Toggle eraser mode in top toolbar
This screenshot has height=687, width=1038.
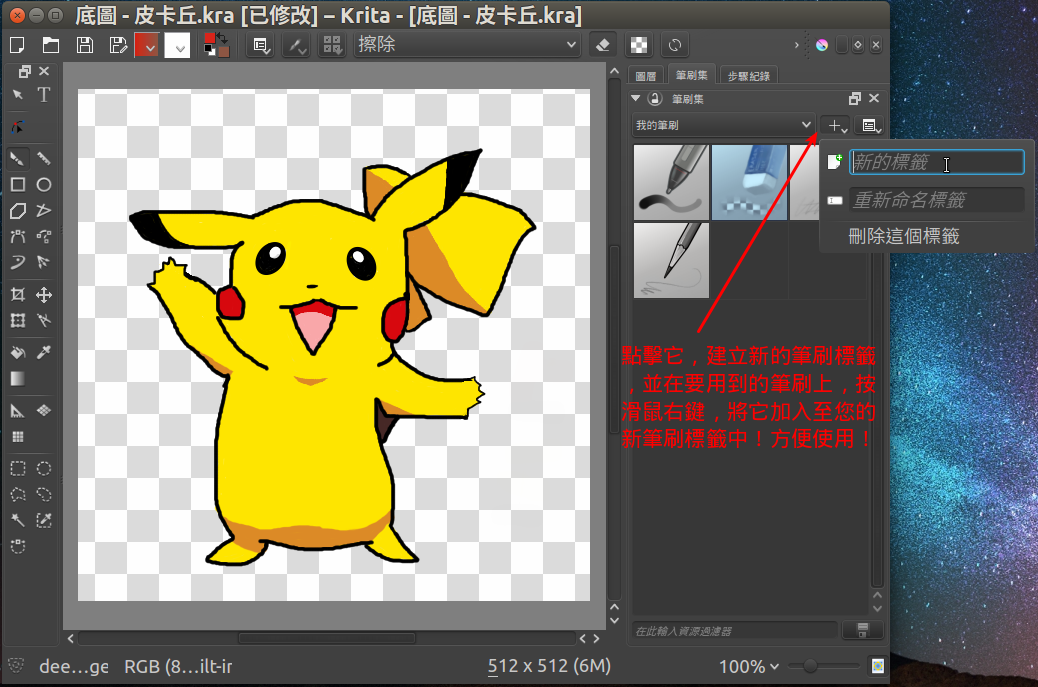tap(602, 45)
